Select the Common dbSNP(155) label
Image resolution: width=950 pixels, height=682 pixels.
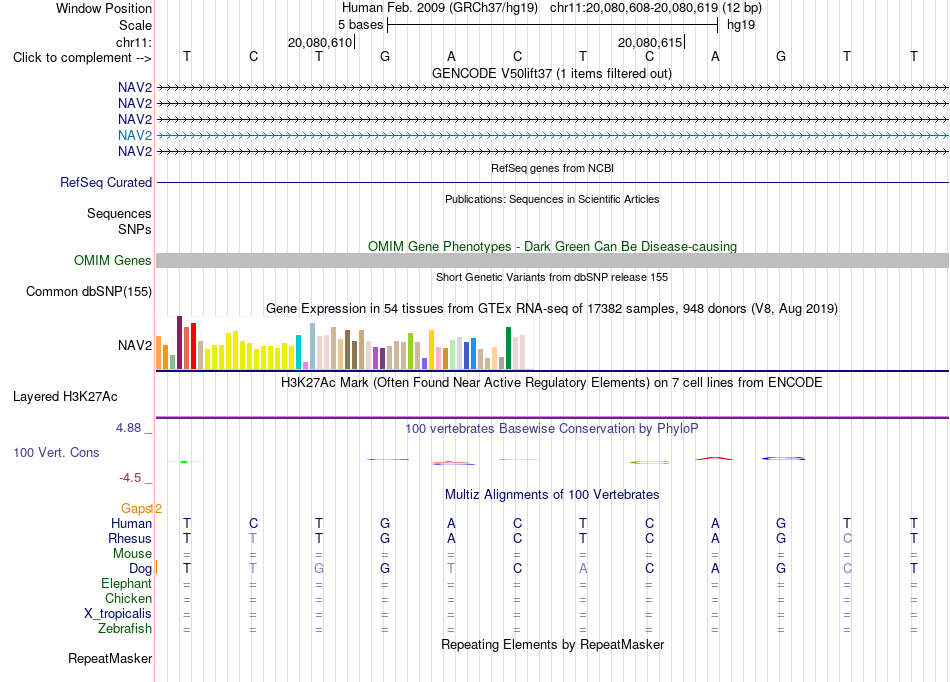click(89, 291)
